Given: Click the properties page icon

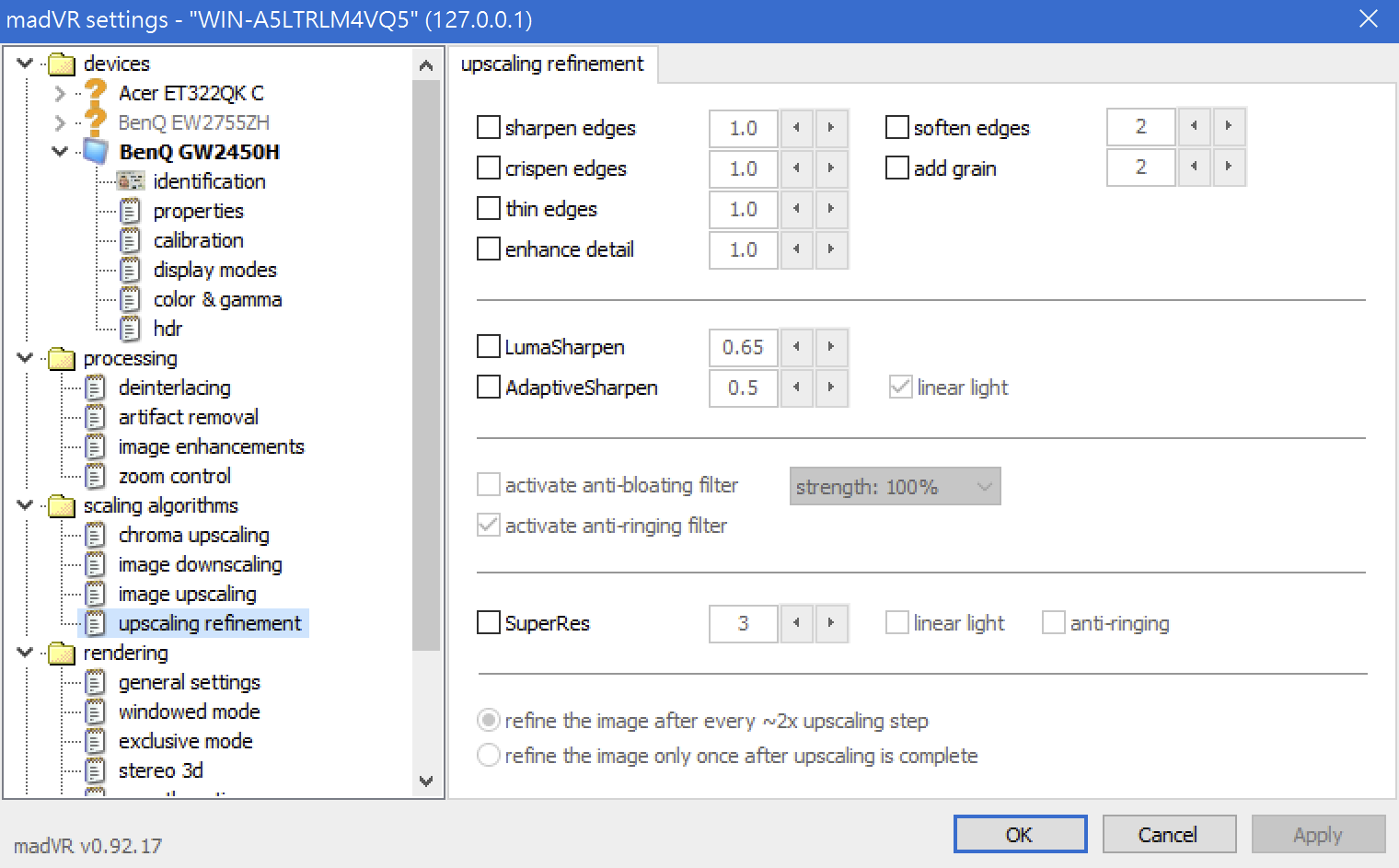Looking at the screenshot, I should pyautogui.click(x=131, y=211).
